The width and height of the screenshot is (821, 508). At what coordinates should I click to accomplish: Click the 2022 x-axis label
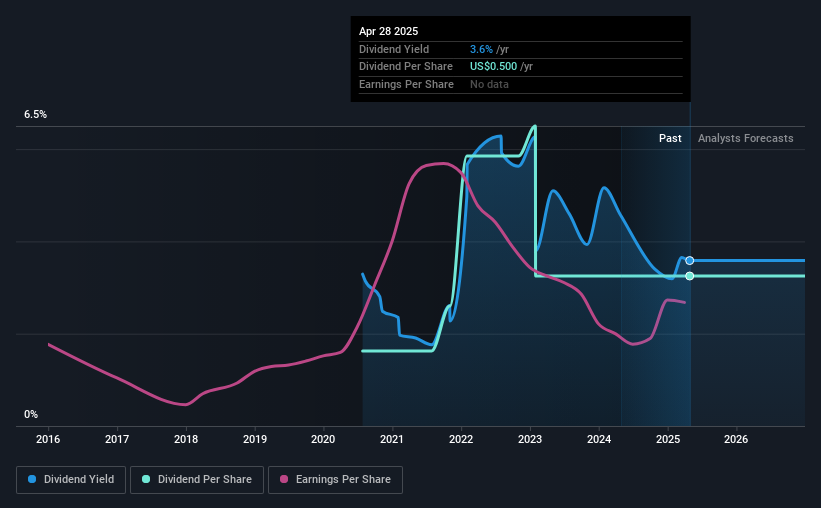[x=461, y=439]
